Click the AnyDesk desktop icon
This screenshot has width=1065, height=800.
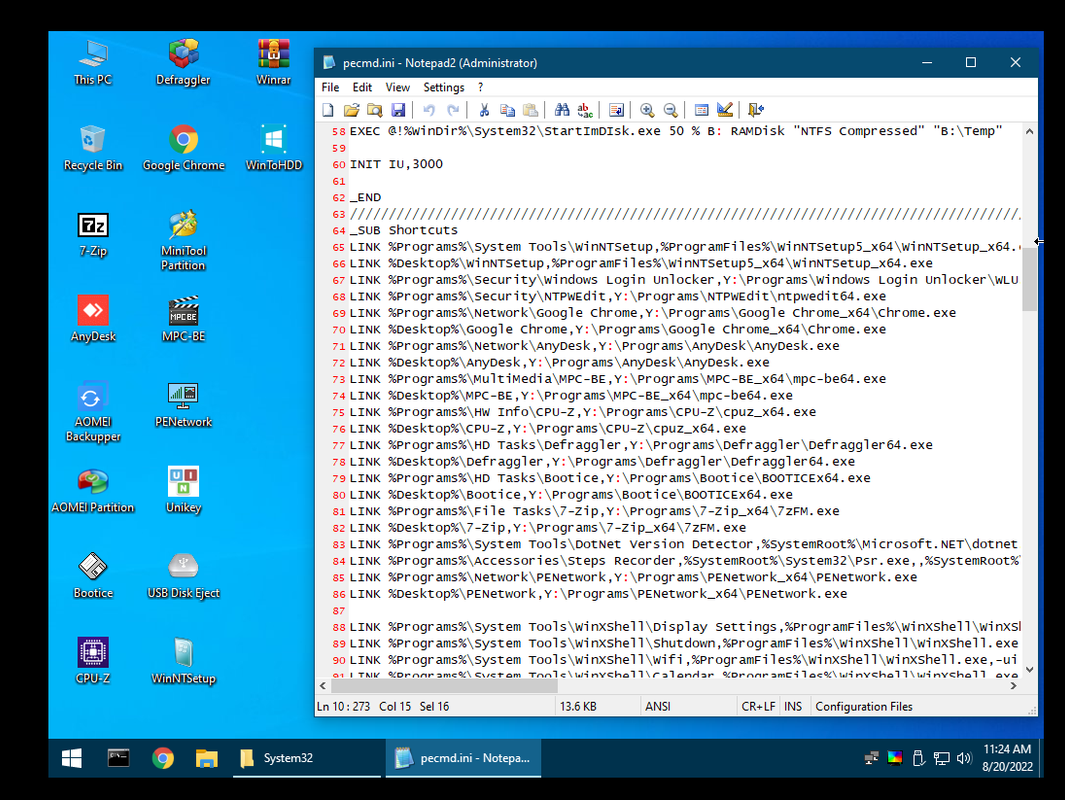[93, 319]
